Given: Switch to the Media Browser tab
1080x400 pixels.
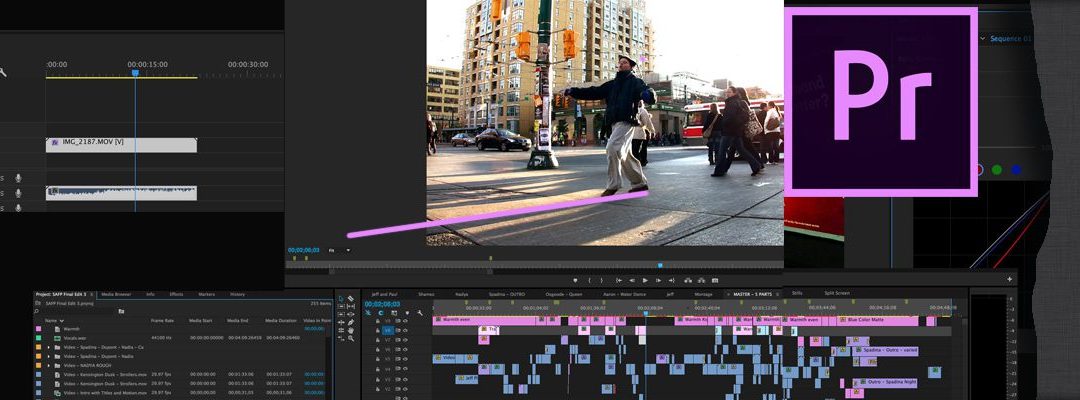Looking at the screenshot, I should (x=116, y=294).
